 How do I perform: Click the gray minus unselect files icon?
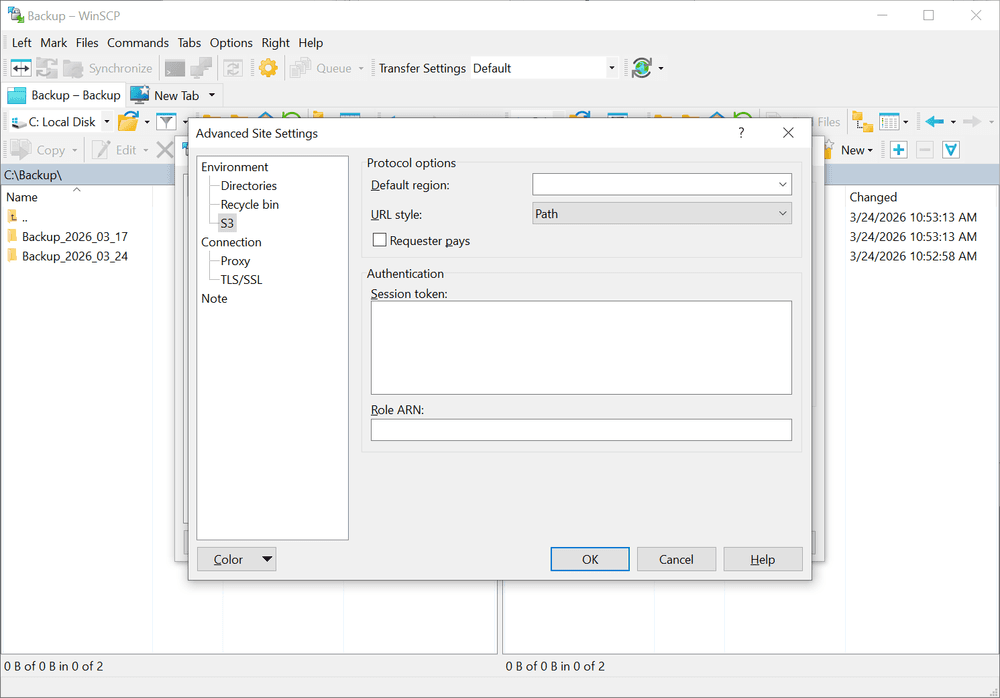point(925,150)
